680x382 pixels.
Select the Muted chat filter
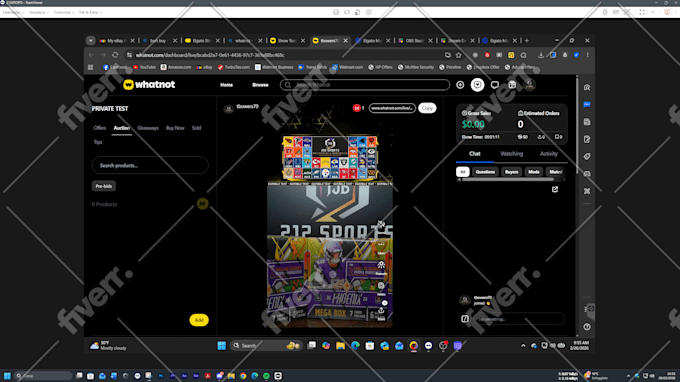(555, 172)
